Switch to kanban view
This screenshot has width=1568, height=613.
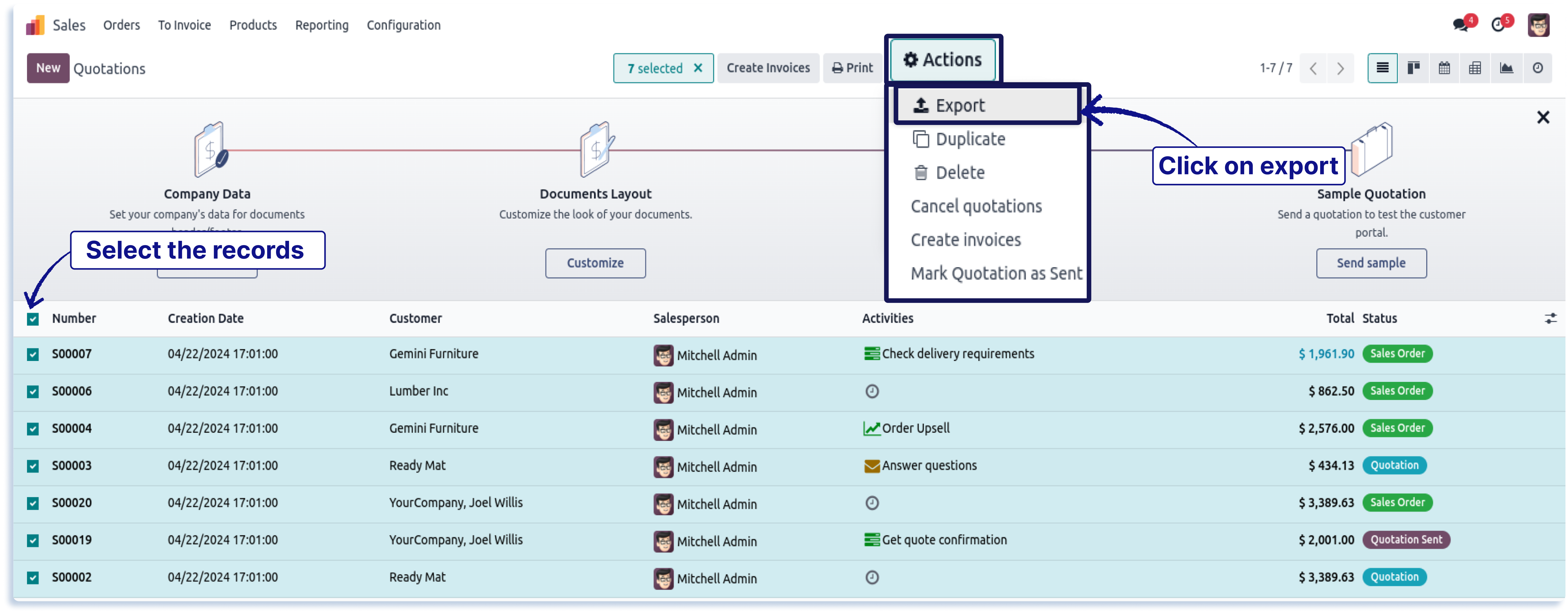click(1413, 68)
